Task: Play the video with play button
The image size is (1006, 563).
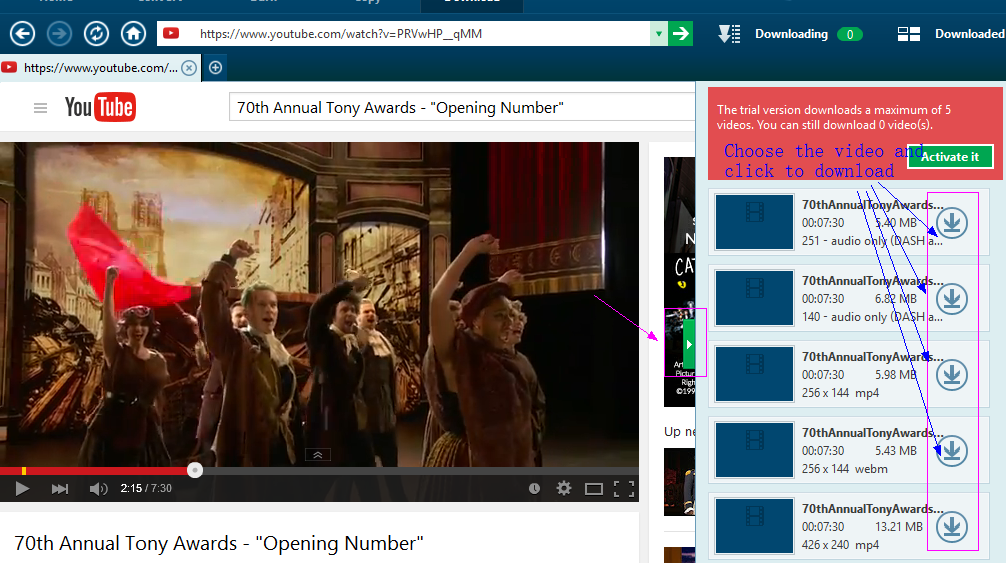Action: 22,489
